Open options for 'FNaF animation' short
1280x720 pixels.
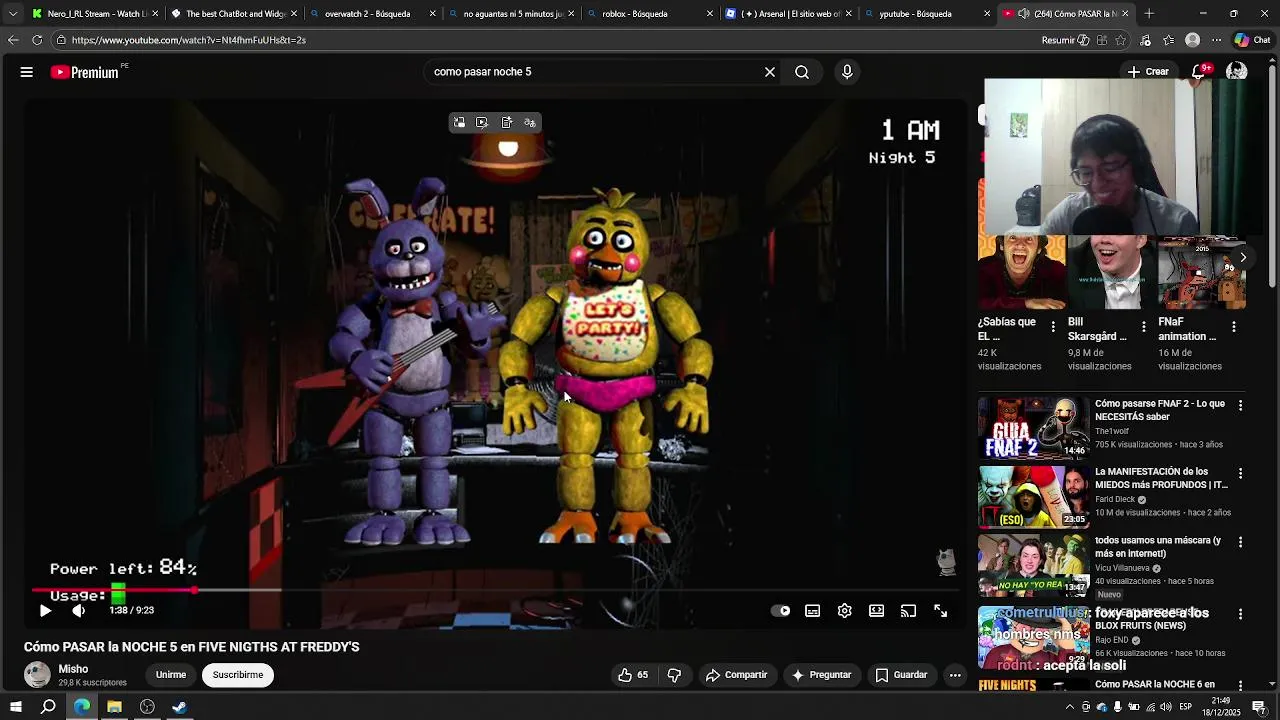tap(1233, 327)
